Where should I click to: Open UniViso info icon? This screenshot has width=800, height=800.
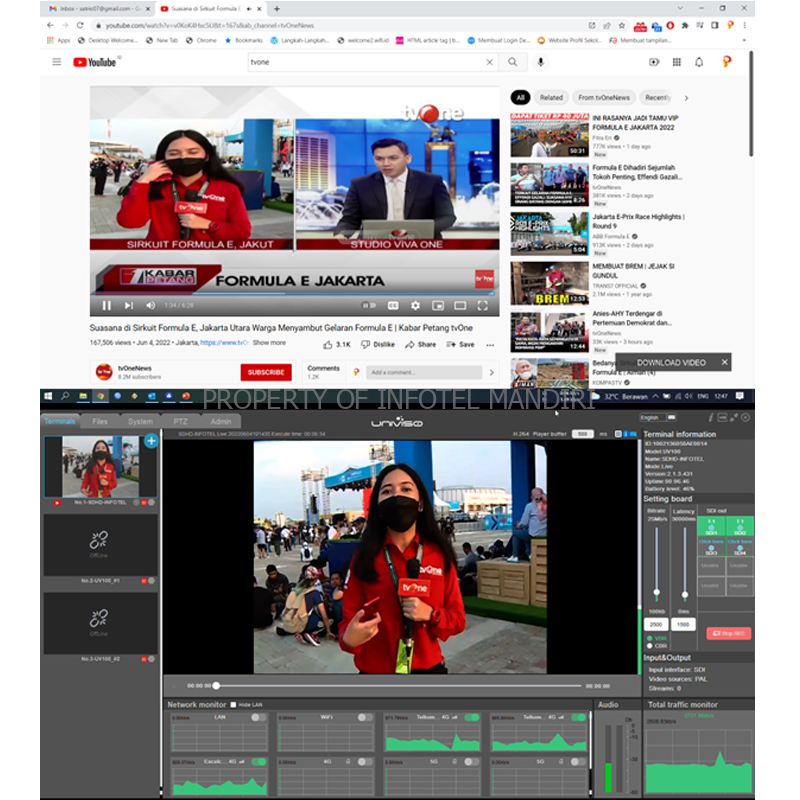pyautogui.click(x=710, y=417)
